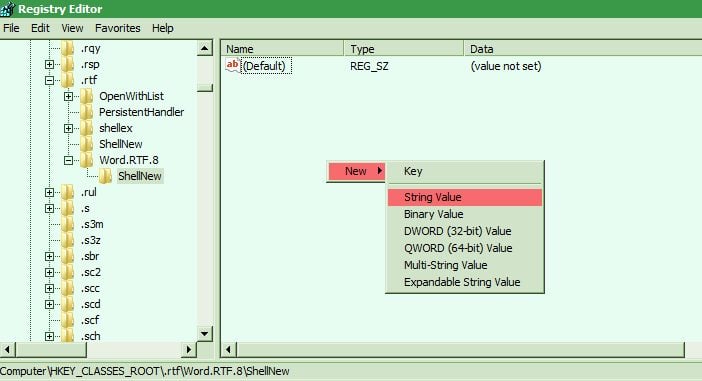Click the folder icon for .rtf
Viewport: 702px width, 381px height.
pos(68,80)
